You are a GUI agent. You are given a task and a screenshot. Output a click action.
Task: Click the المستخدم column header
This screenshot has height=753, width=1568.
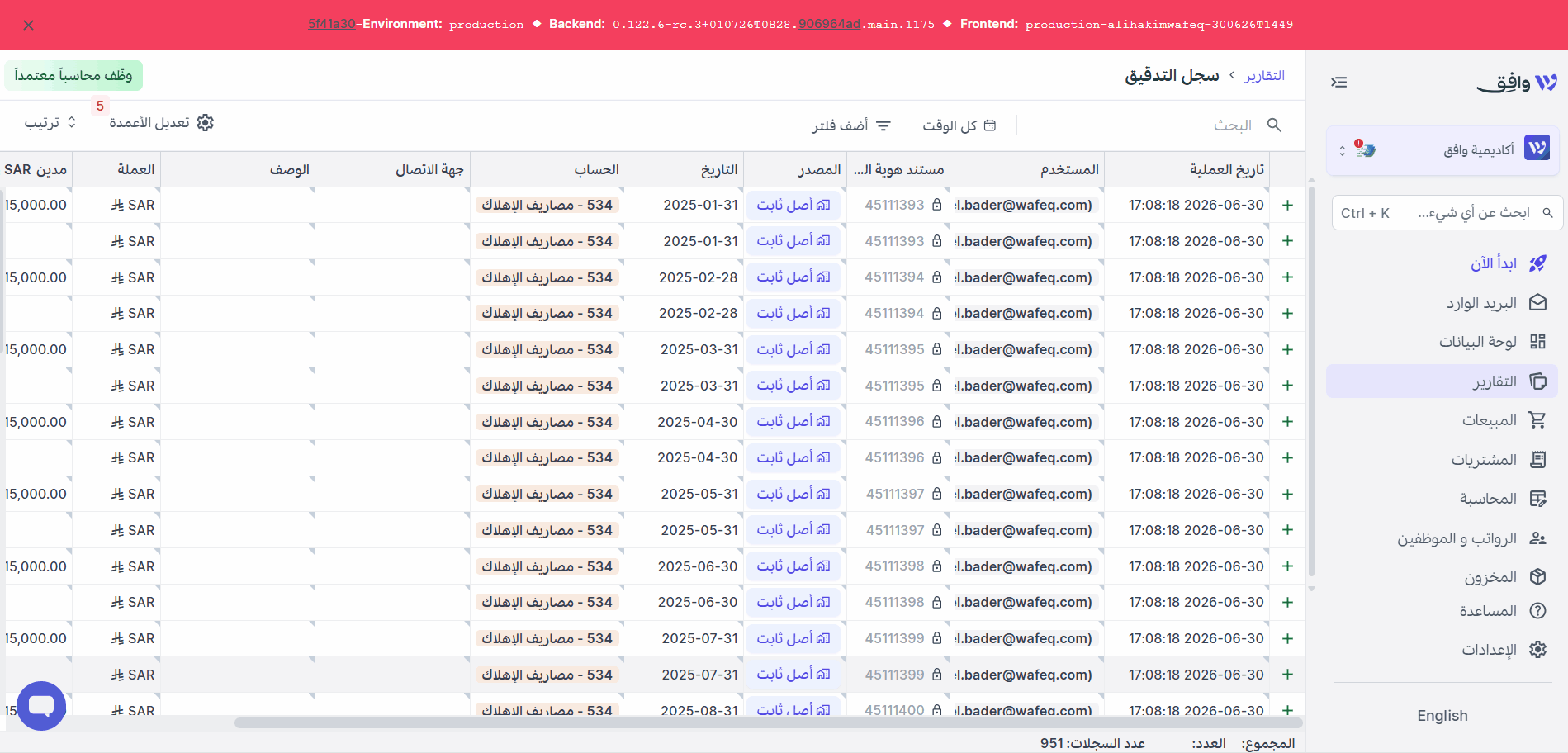[1027, 169]
